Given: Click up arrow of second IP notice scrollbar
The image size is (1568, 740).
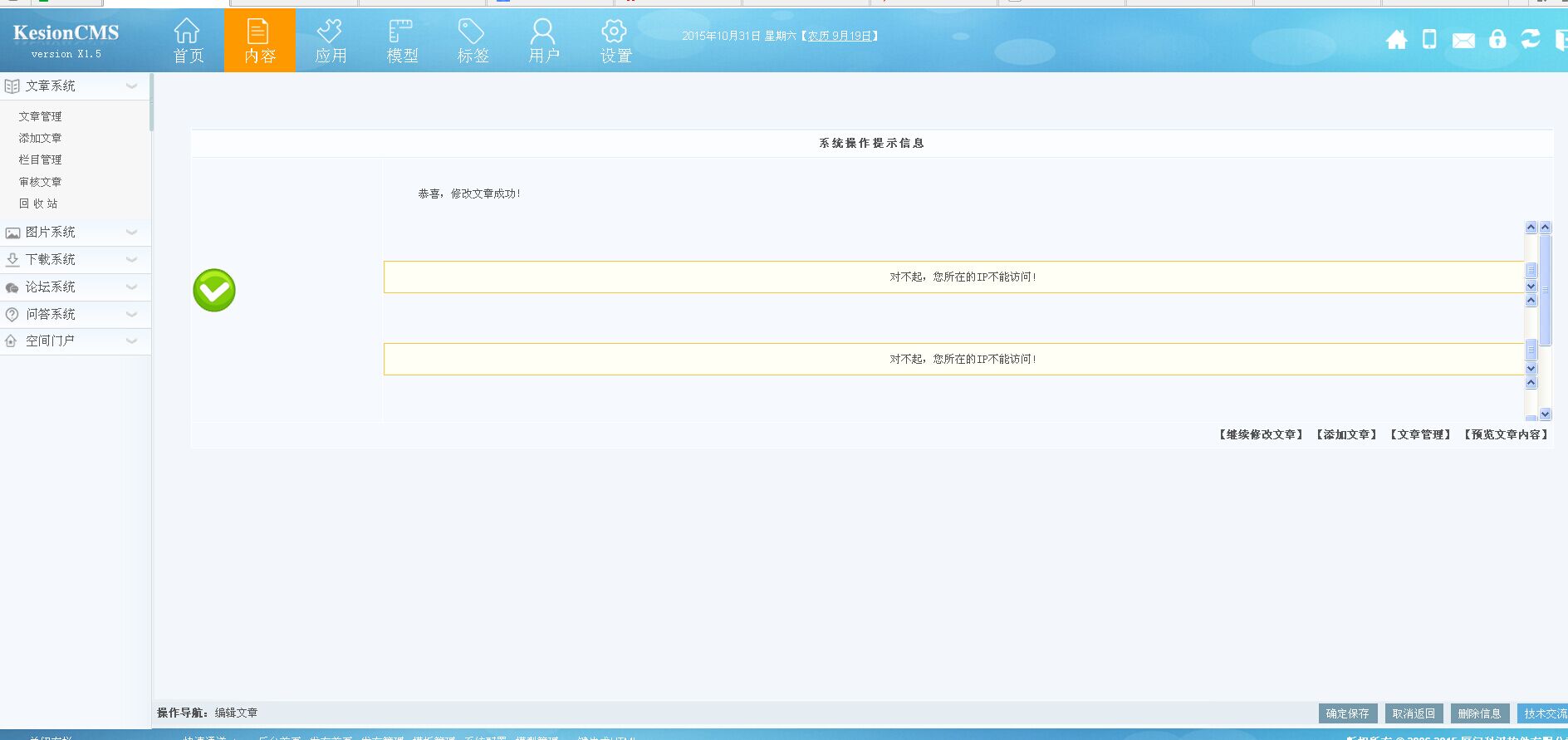Looking at the screenshot, I should pos(1531,301).
